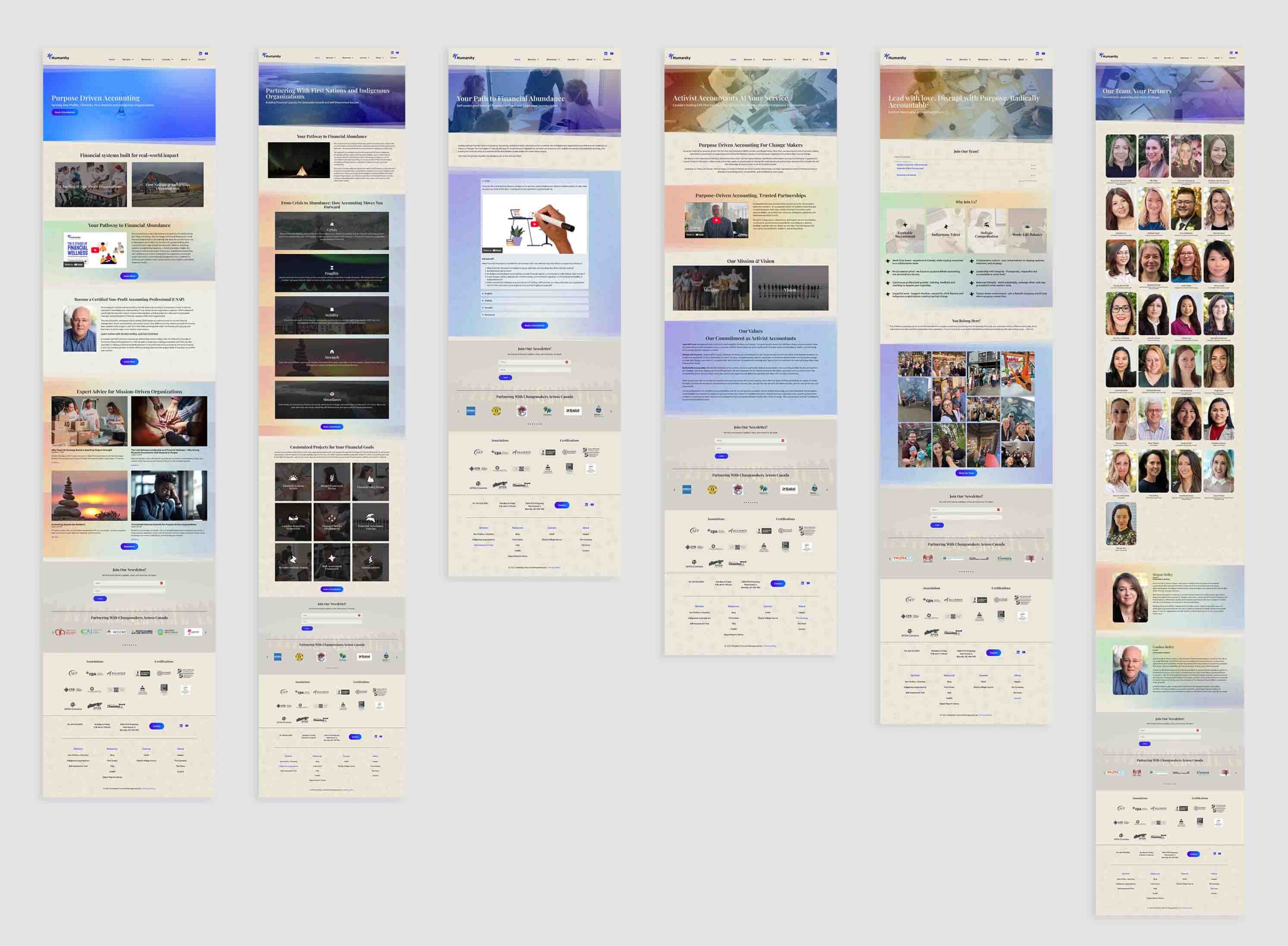This screenshot has width=1288, height=946.
Task: Play the 5 Stages of Financial Wellness video
Action: click(x=95, y=250)
